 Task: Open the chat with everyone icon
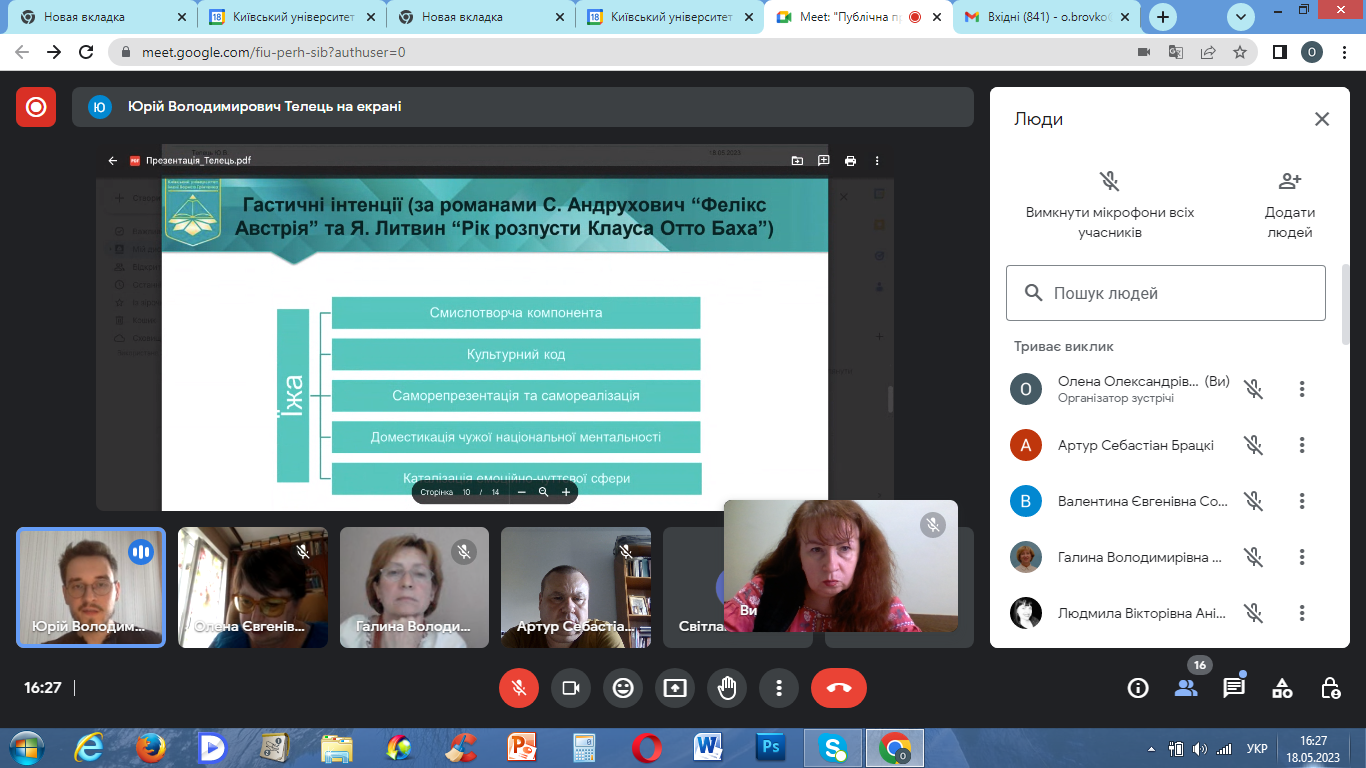coord(1234,688)
